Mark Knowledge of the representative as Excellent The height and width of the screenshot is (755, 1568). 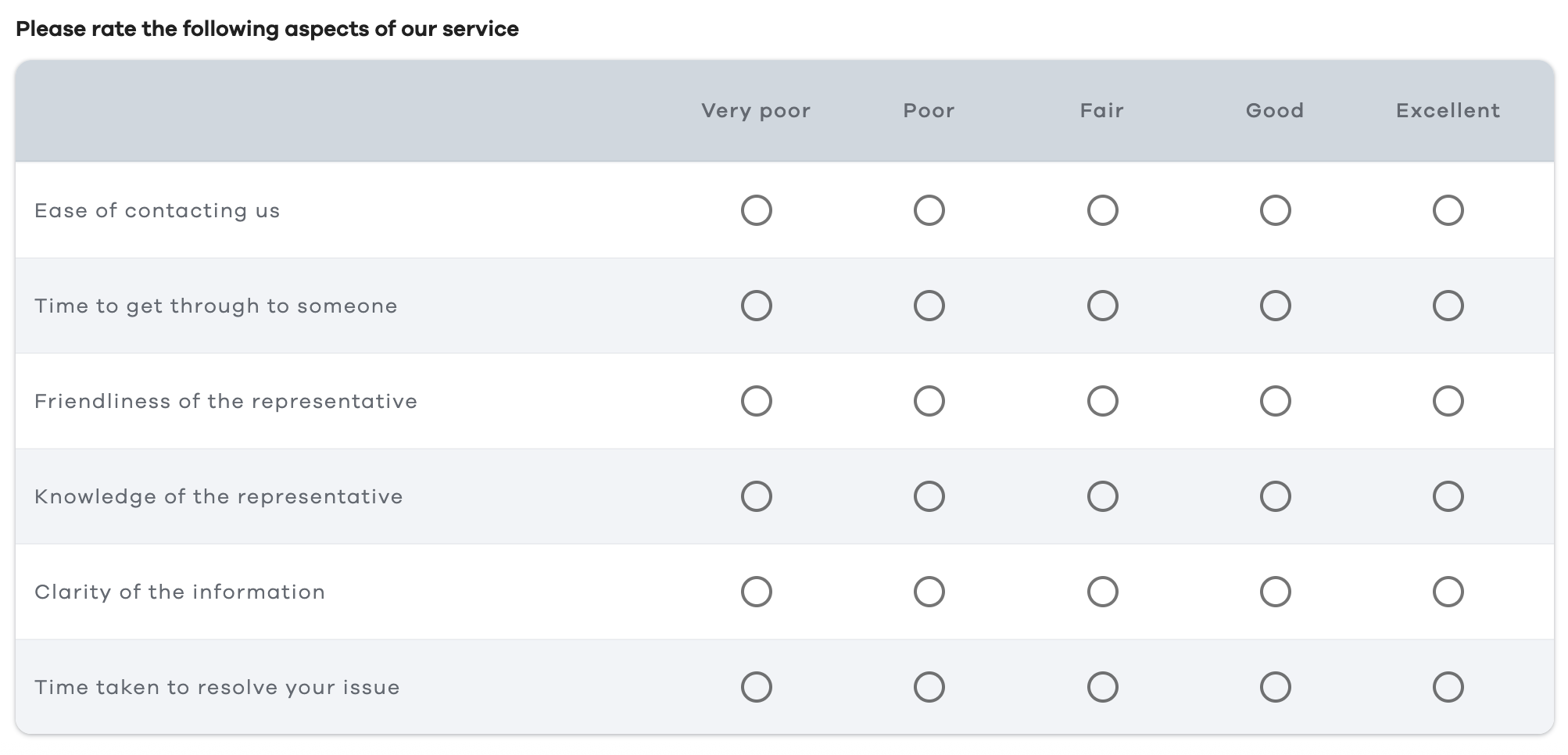click(1448, 496)
